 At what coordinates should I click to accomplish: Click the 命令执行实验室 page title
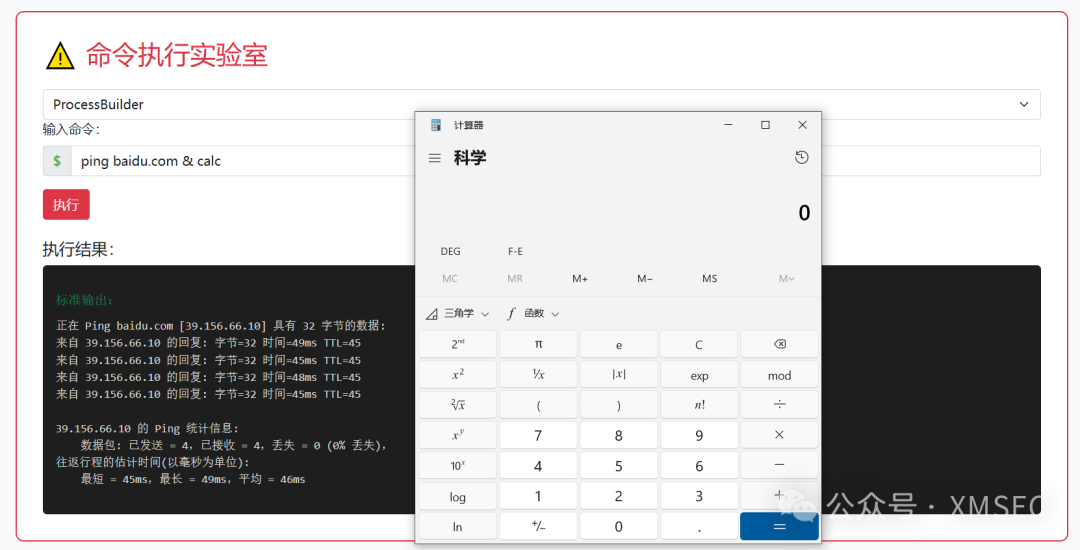177,55
